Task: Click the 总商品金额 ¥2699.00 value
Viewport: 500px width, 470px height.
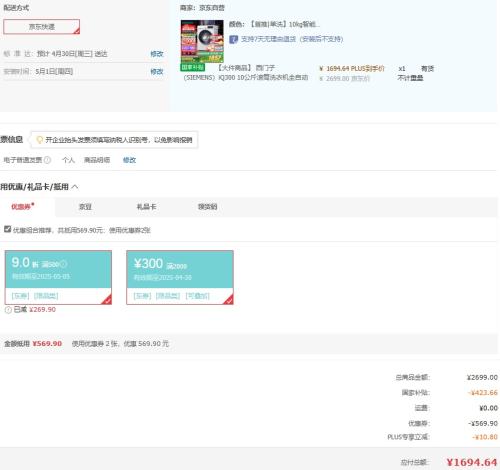Action: (x=482, y=377)
